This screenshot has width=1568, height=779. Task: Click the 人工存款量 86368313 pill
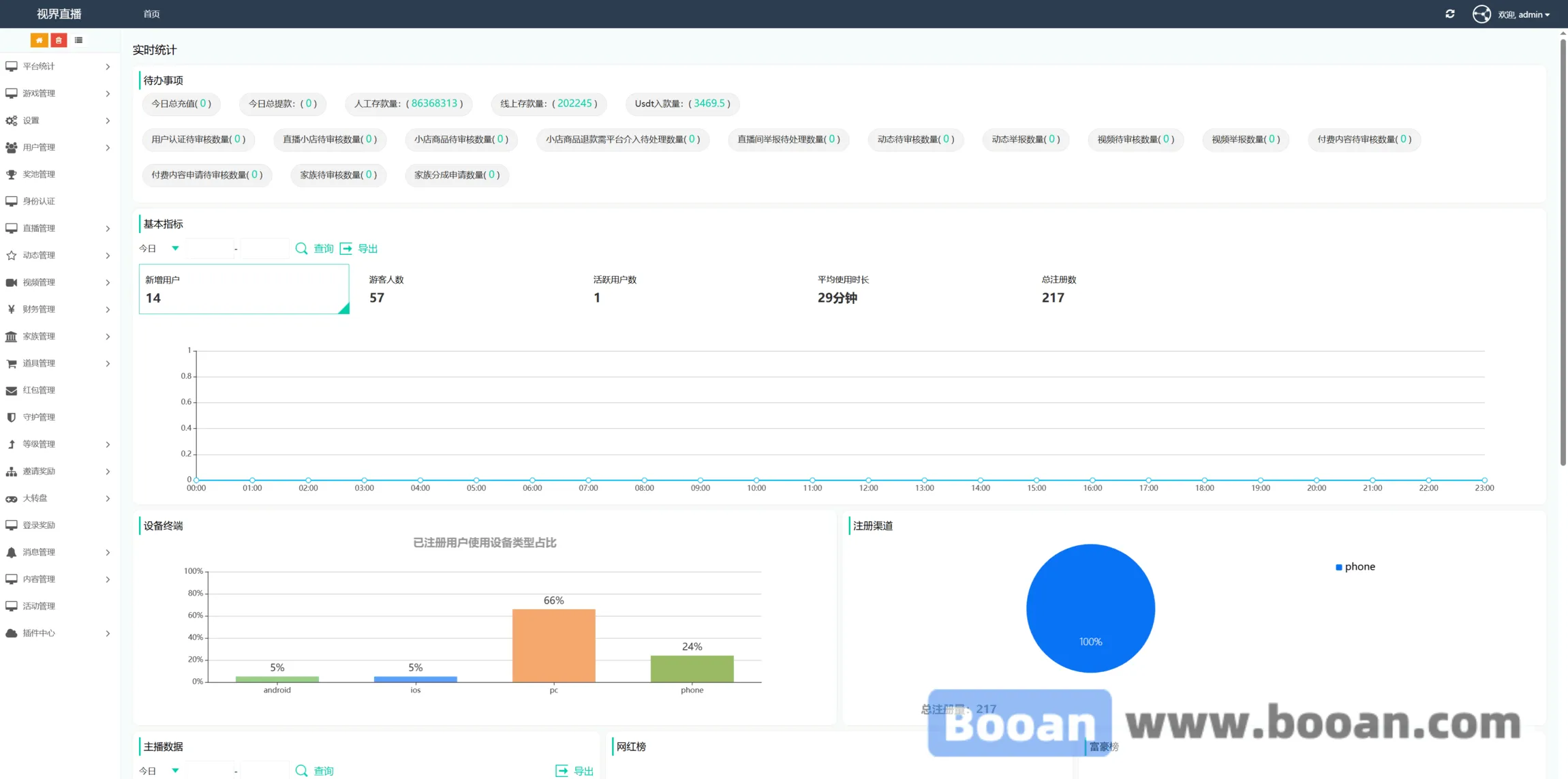(x=408, y=104)
